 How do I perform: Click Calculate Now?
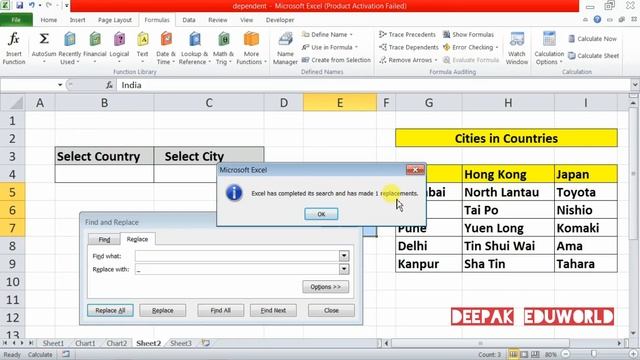(x=593, y=39)
